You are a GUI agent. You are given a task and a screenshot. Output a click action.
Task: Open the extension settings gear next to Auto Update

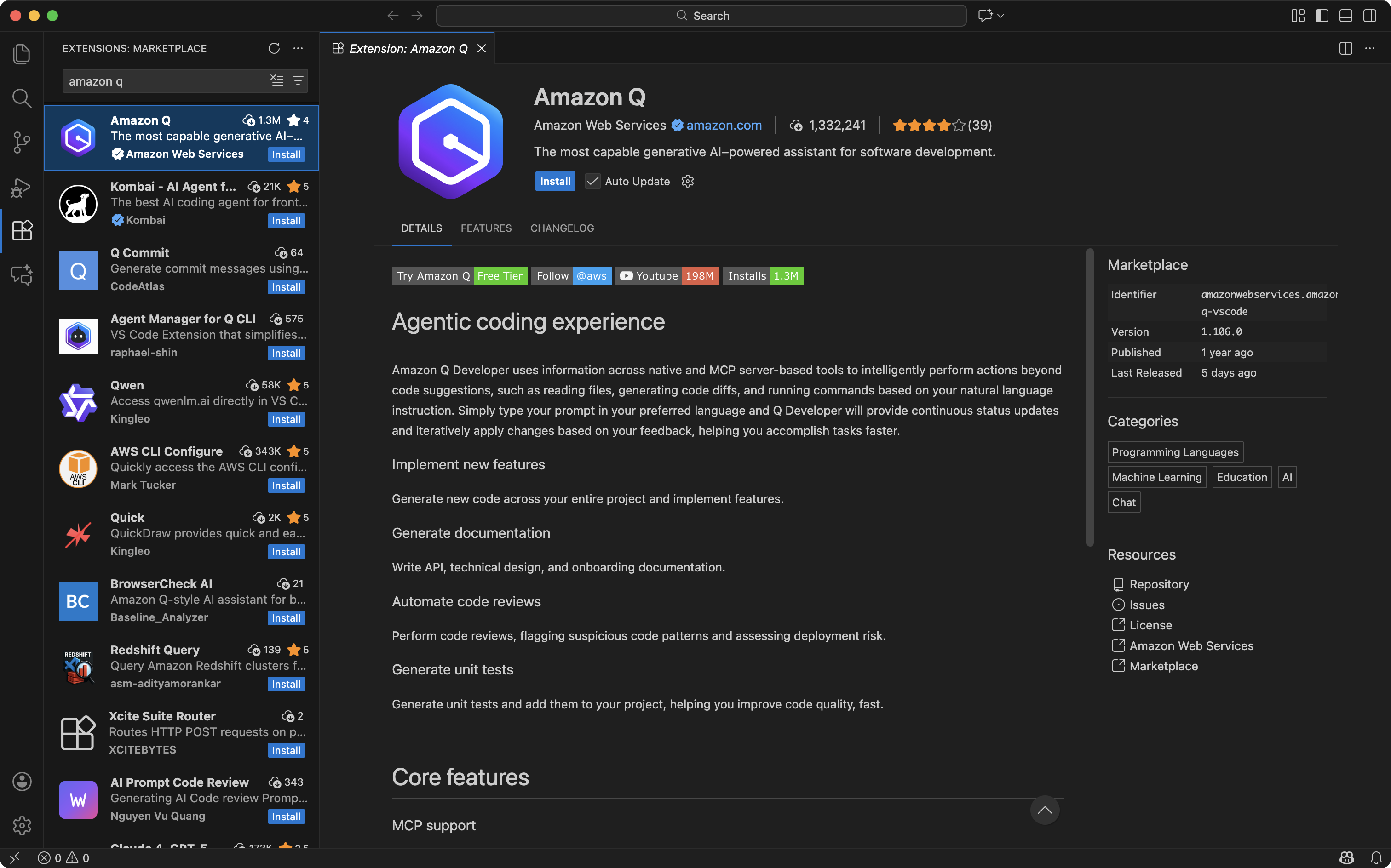point(688,181)
